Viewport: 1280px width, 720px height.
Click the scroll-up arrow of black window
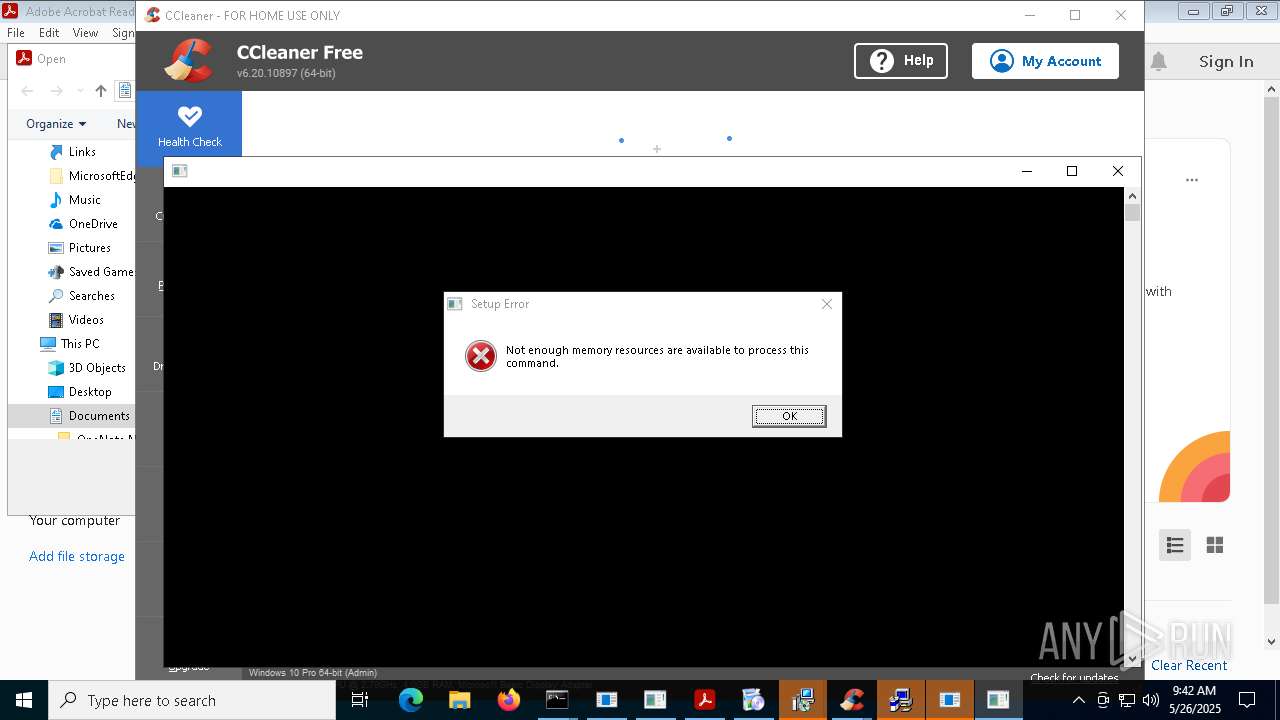[x=1132, y=195]
